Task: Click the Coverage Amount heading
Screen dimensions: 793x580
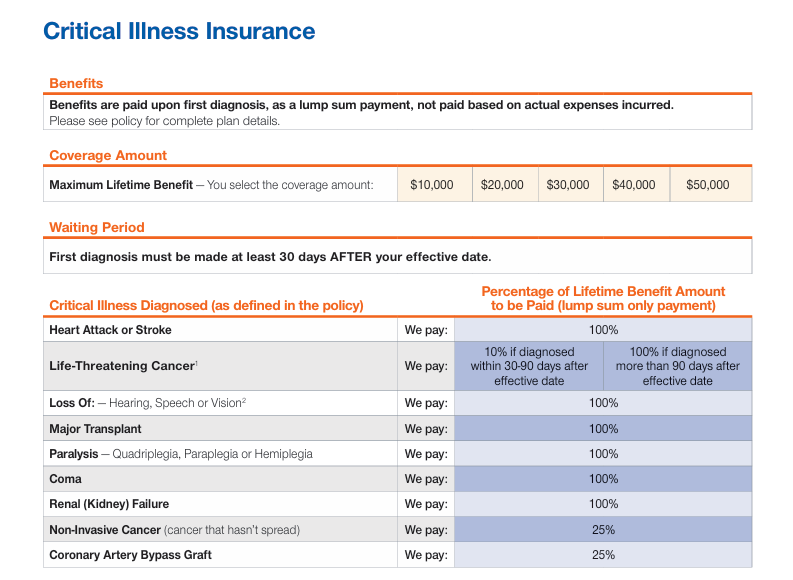Action: click(108, 155)
